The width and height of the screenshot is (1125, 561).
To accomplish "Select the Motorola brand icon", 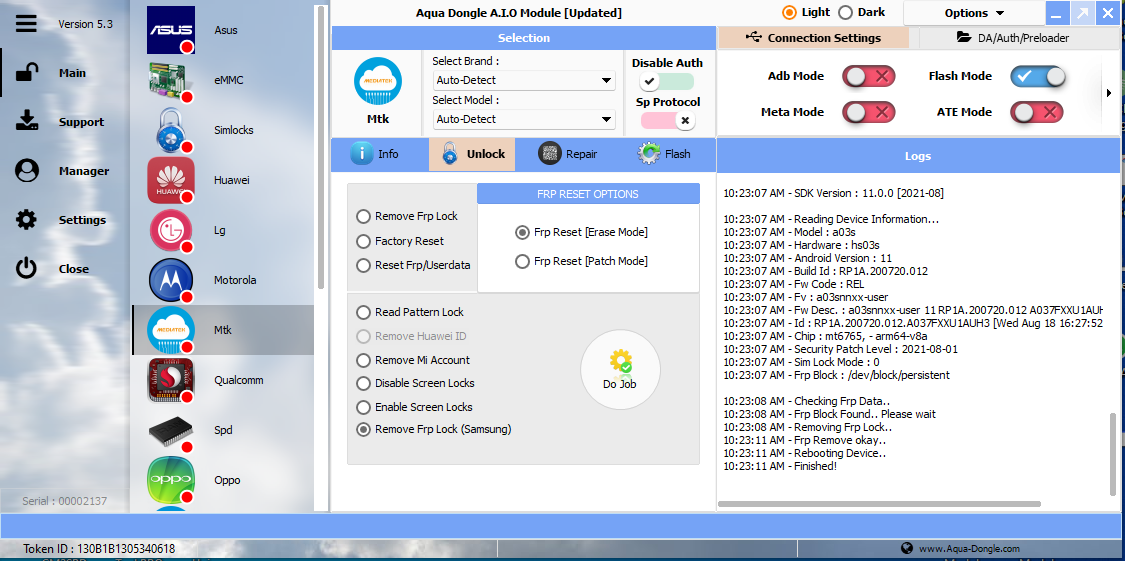I will [171, 280].
